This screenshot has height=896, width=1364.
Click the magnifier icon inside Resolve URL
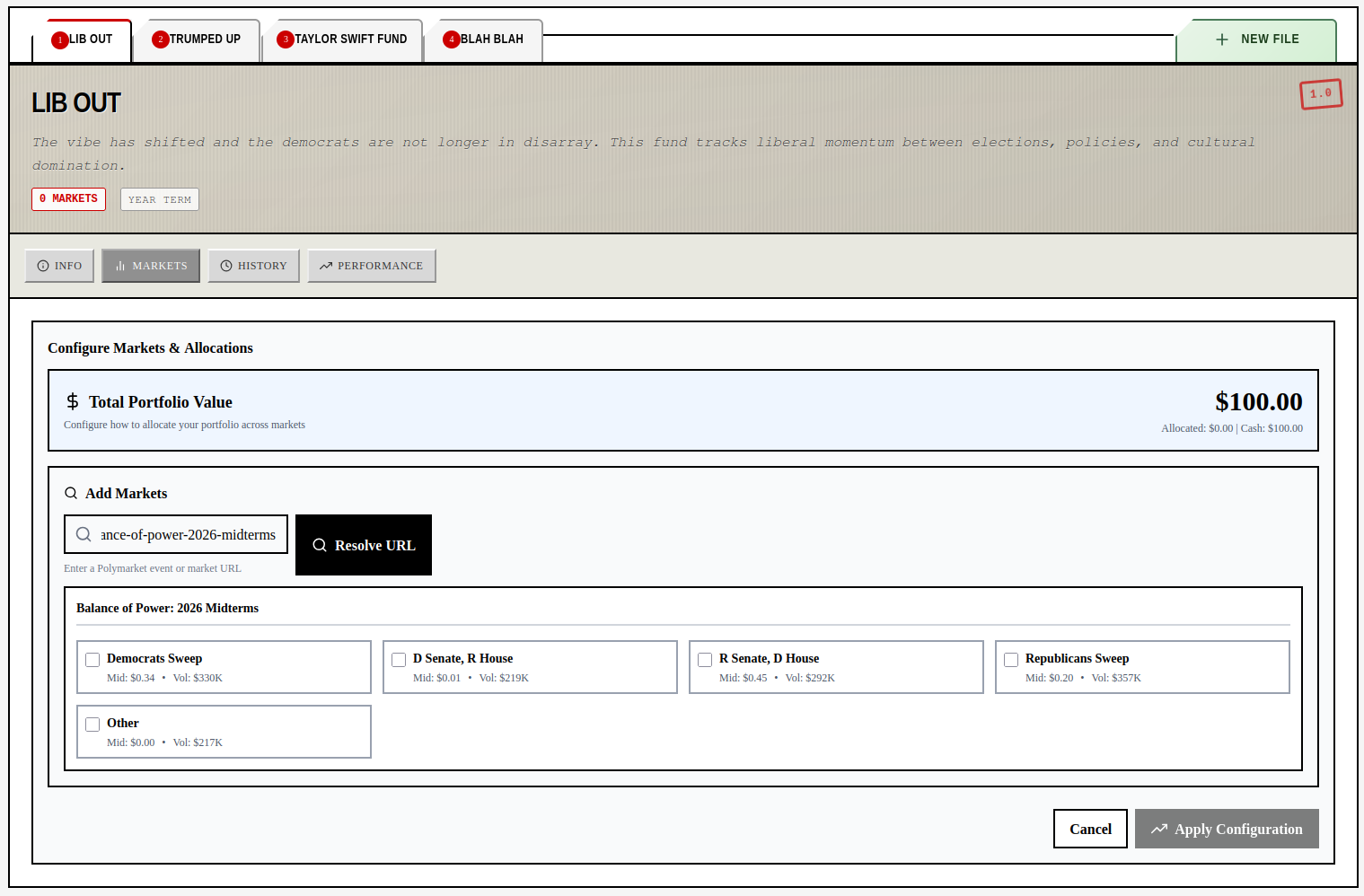319,545
